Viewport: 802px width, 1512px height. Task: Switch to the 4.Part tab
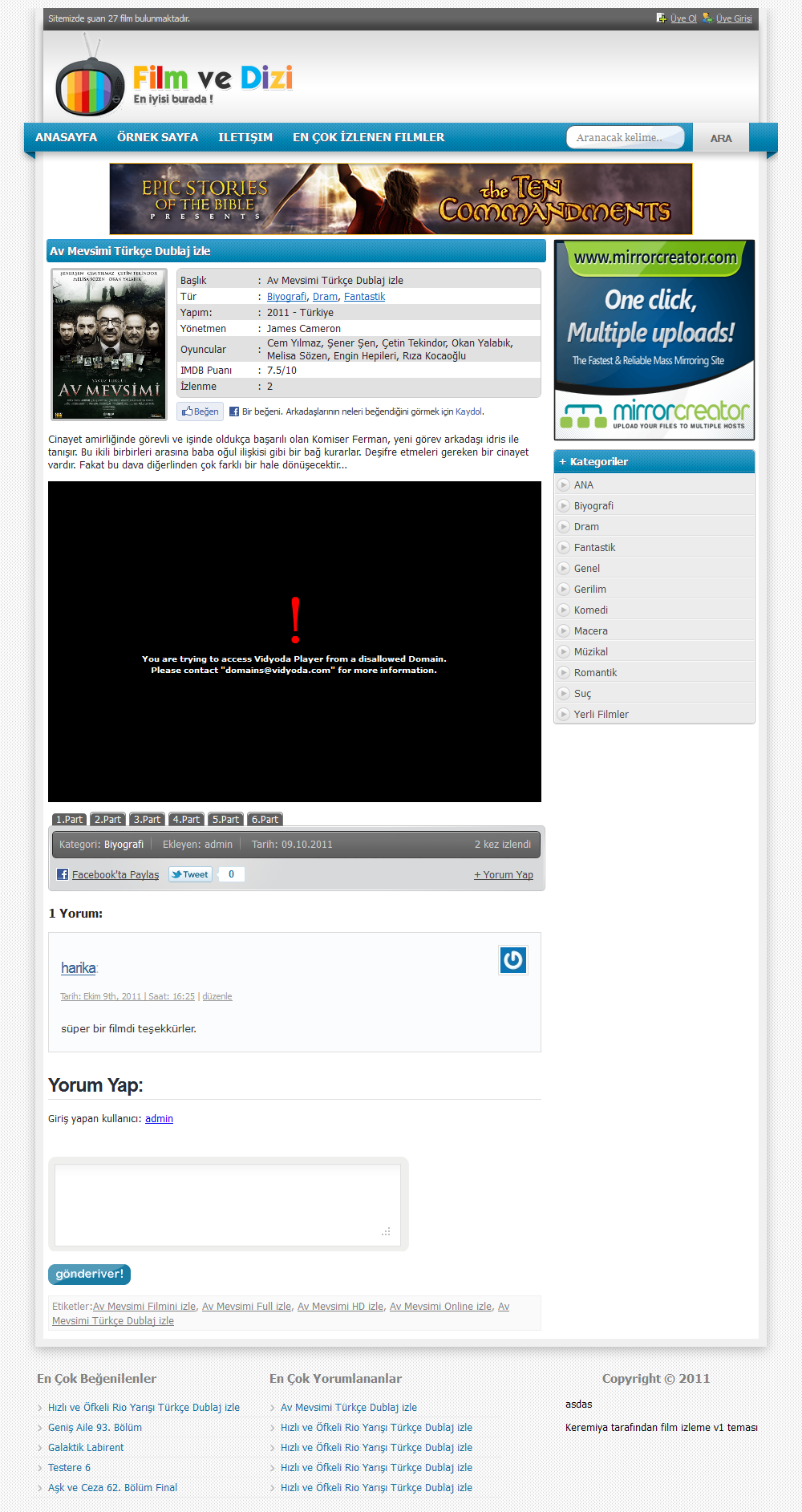(x=186, y=819)
